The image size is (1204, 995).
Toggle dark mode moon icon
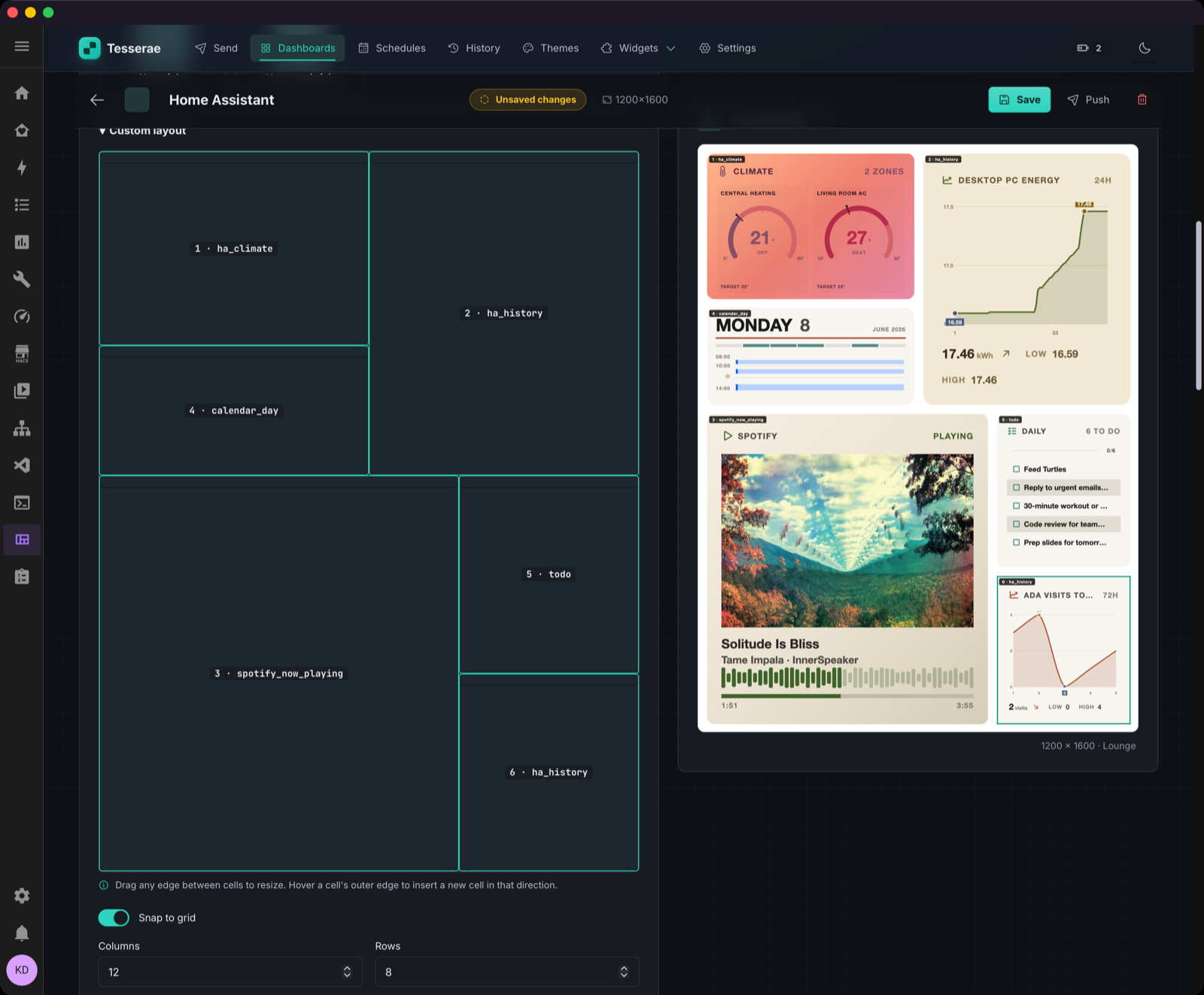(1145, 48)
